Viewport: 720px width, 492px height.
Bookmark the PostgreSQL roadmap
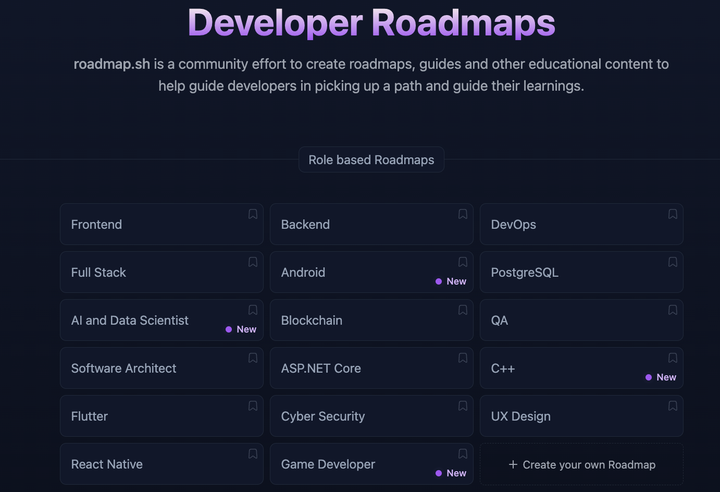tap(672, 262)
